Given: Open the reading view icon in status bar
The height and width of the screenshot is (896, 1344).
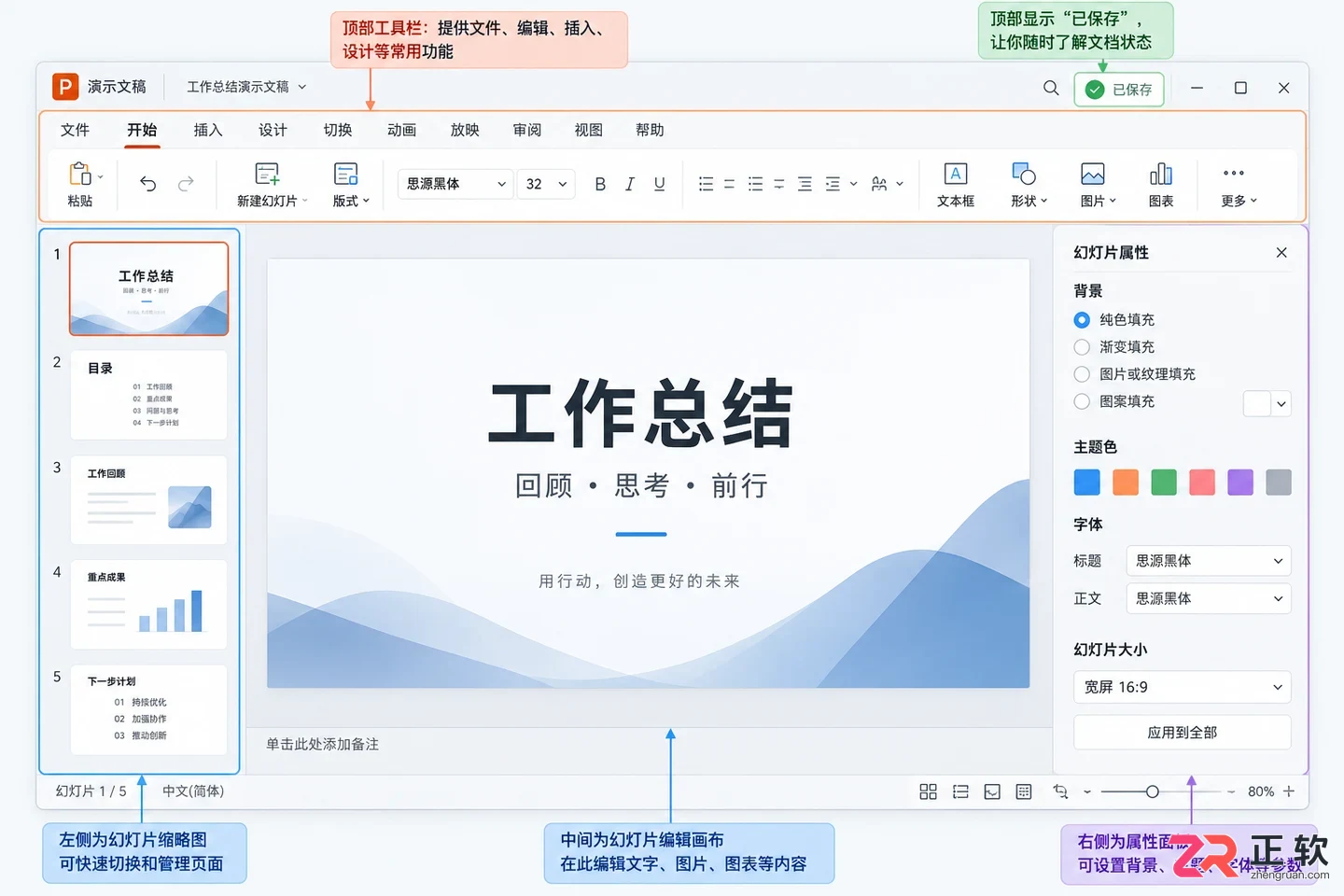Looking at the screenshot, I should pos(992,791).
